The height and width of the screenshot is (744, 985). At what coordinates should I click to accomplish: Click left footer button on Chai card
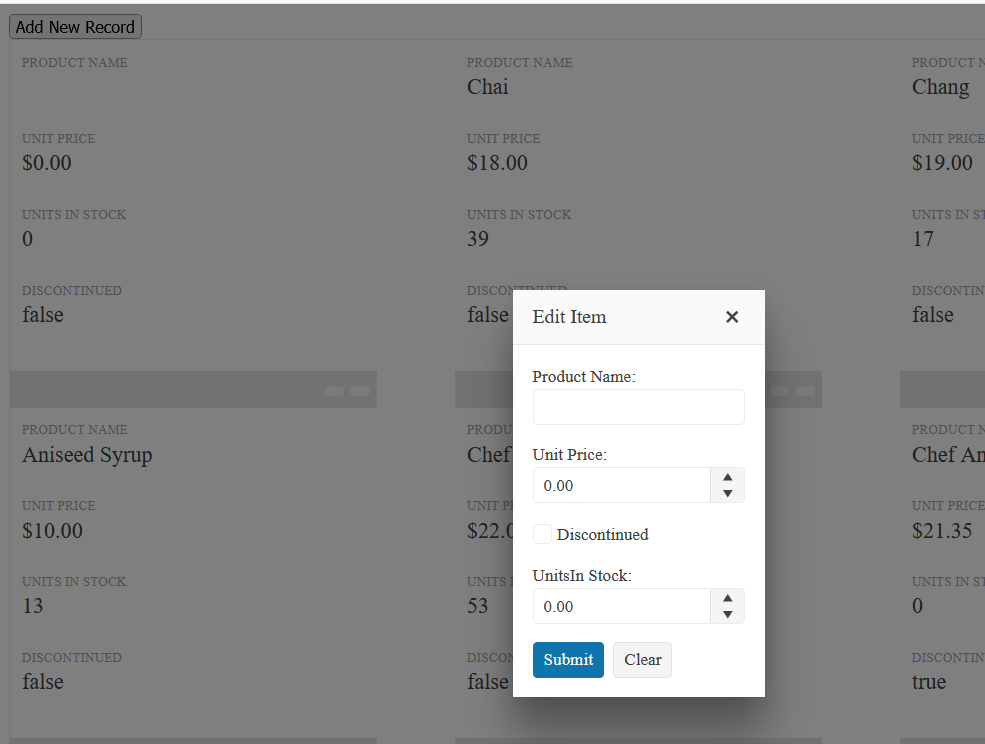pyautogui.click(x=779, y=391)
